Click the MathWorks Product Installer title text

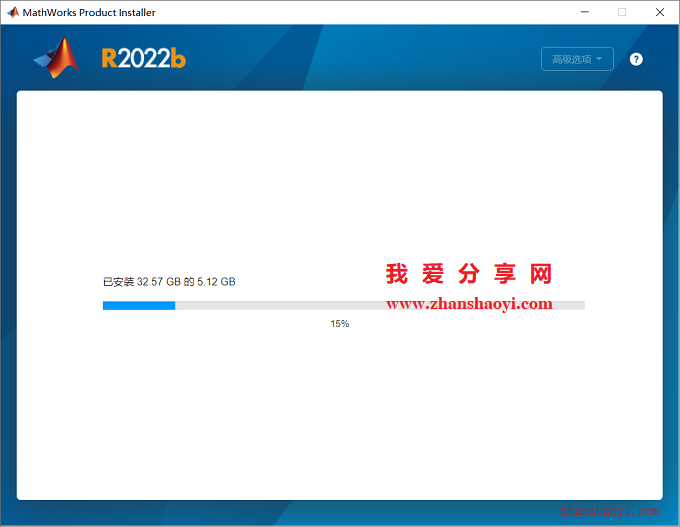(x=89, y=13)
